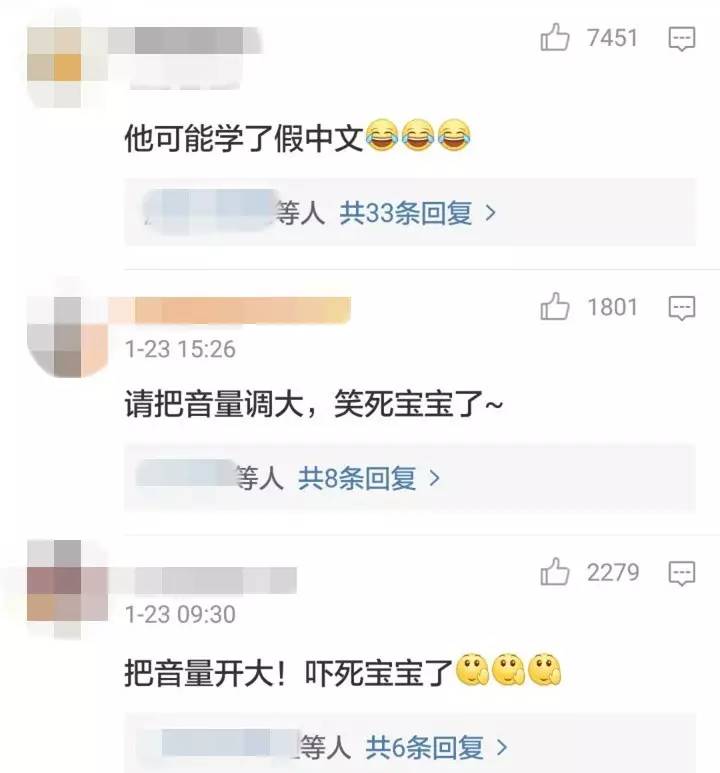Tap the comment 请把音量调大，笑死宝宝了
The width and height of the screenshot is (720, 773).
(313, 404)
